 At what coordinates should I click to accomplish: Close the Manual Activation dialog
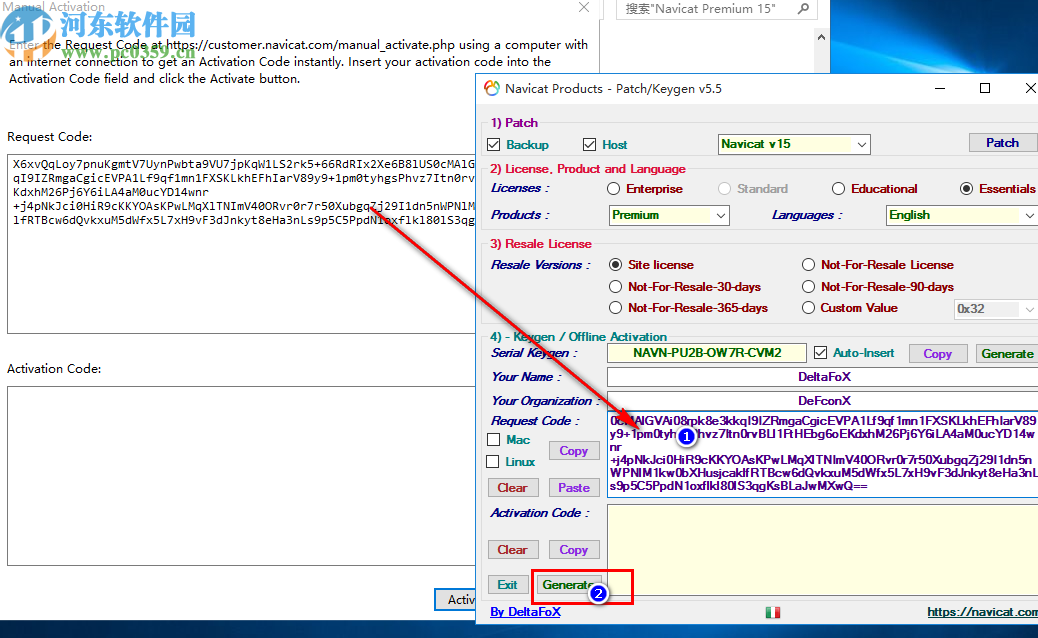[584, 7]
